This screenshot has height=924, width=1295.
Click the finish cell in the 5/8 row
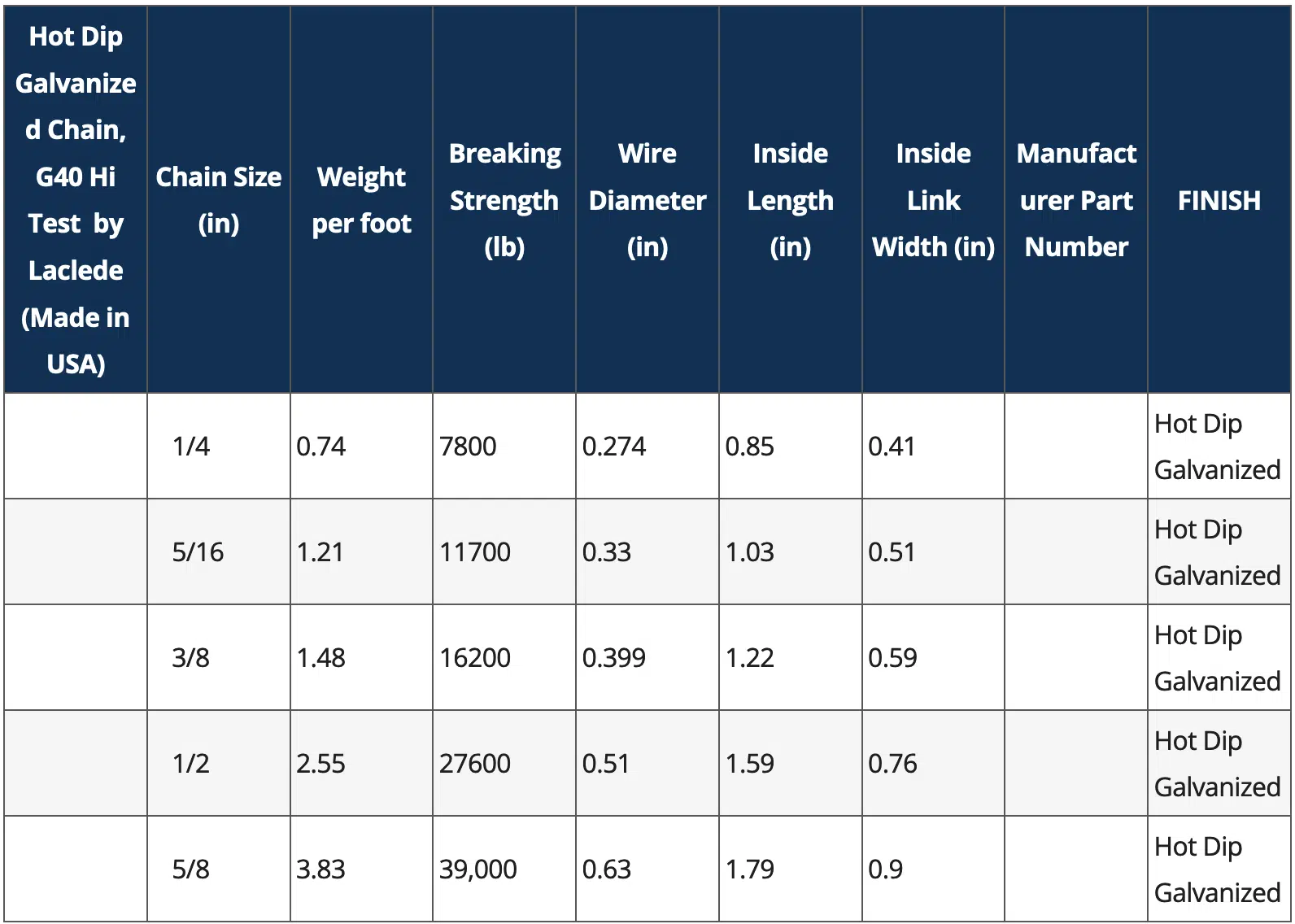pyautogui.click(x=1217, y=870)
